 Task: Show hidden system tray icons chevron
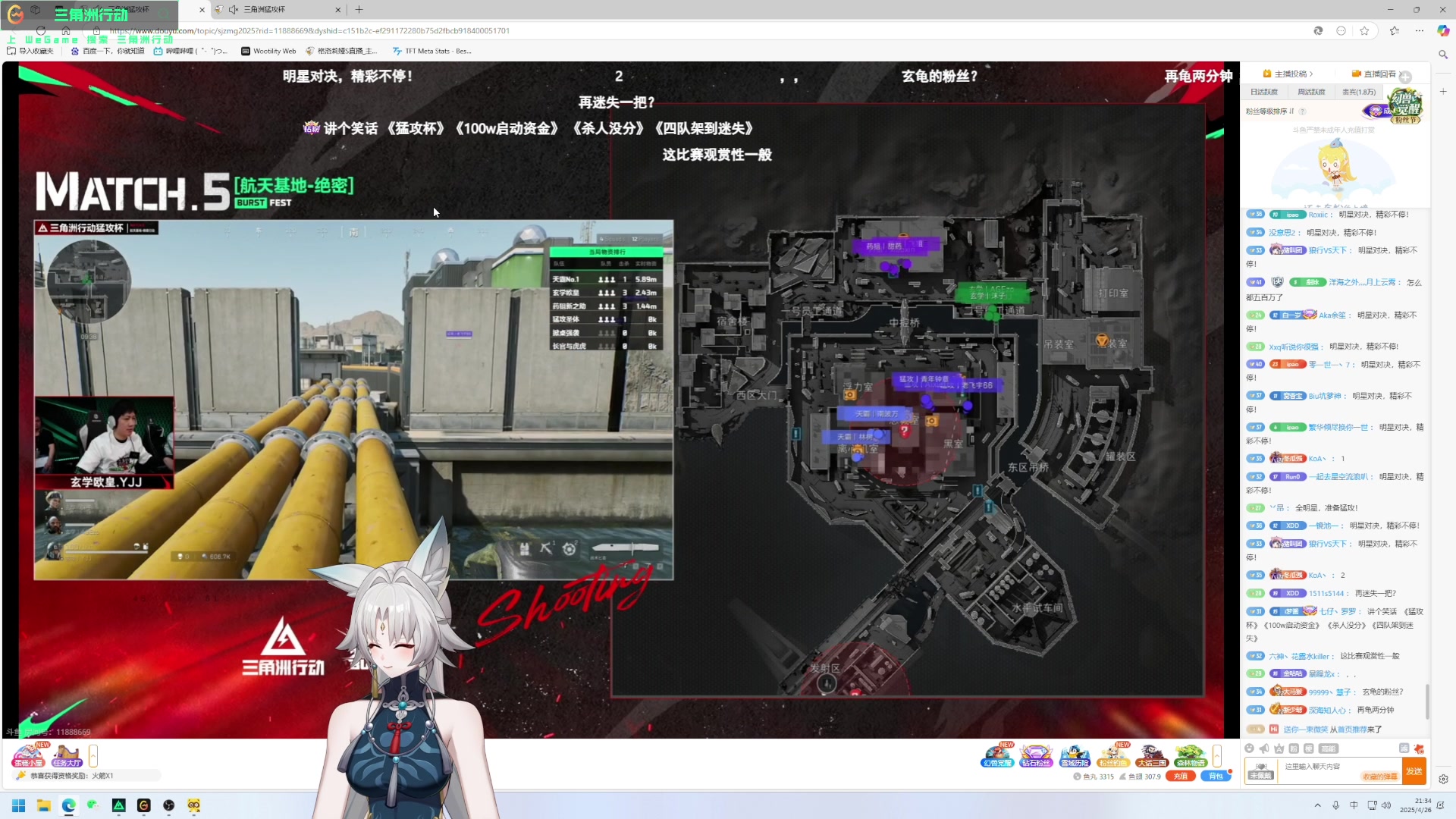click(1317, 805)
